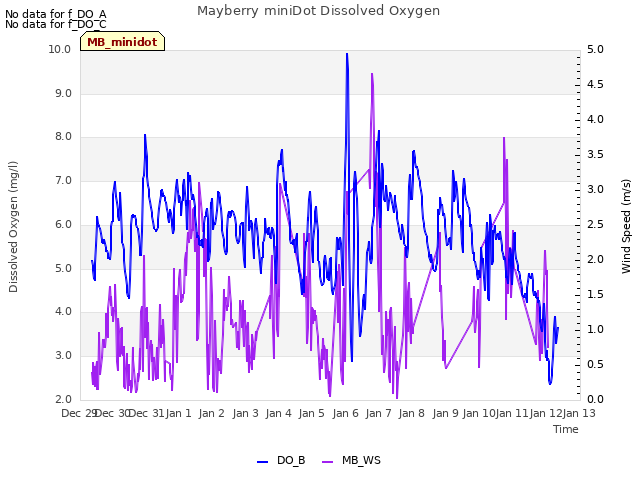
Task: Click the 9.0 left axis tick label
Action: [63, 93]
